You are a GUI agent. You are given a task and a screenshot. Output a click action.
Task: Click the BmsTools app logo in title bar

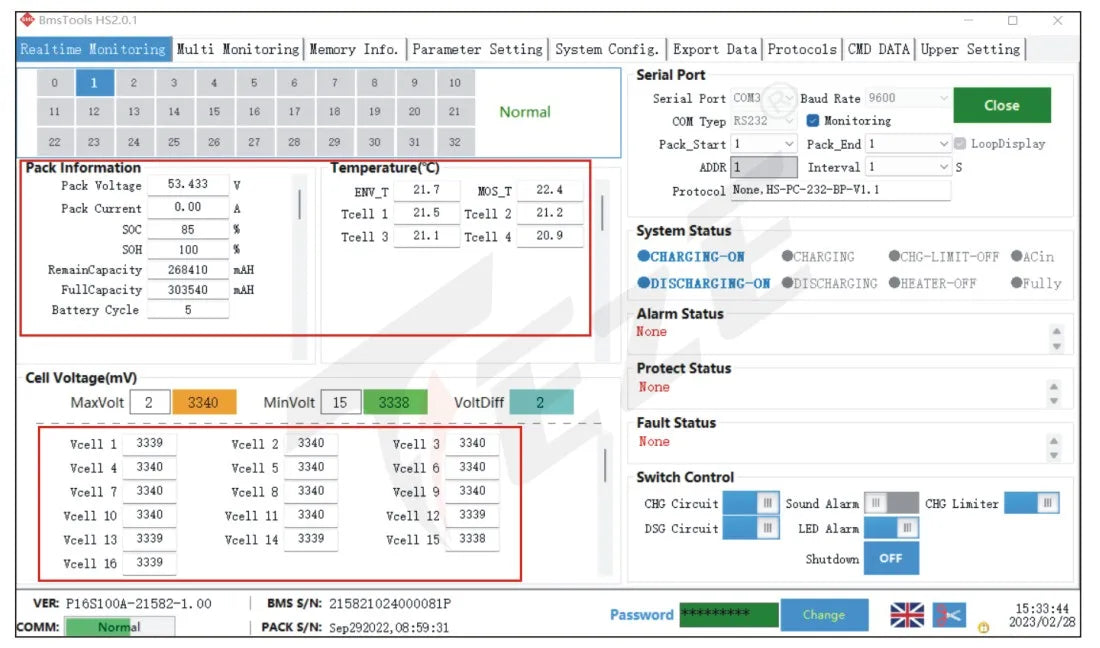coord(27,20)
